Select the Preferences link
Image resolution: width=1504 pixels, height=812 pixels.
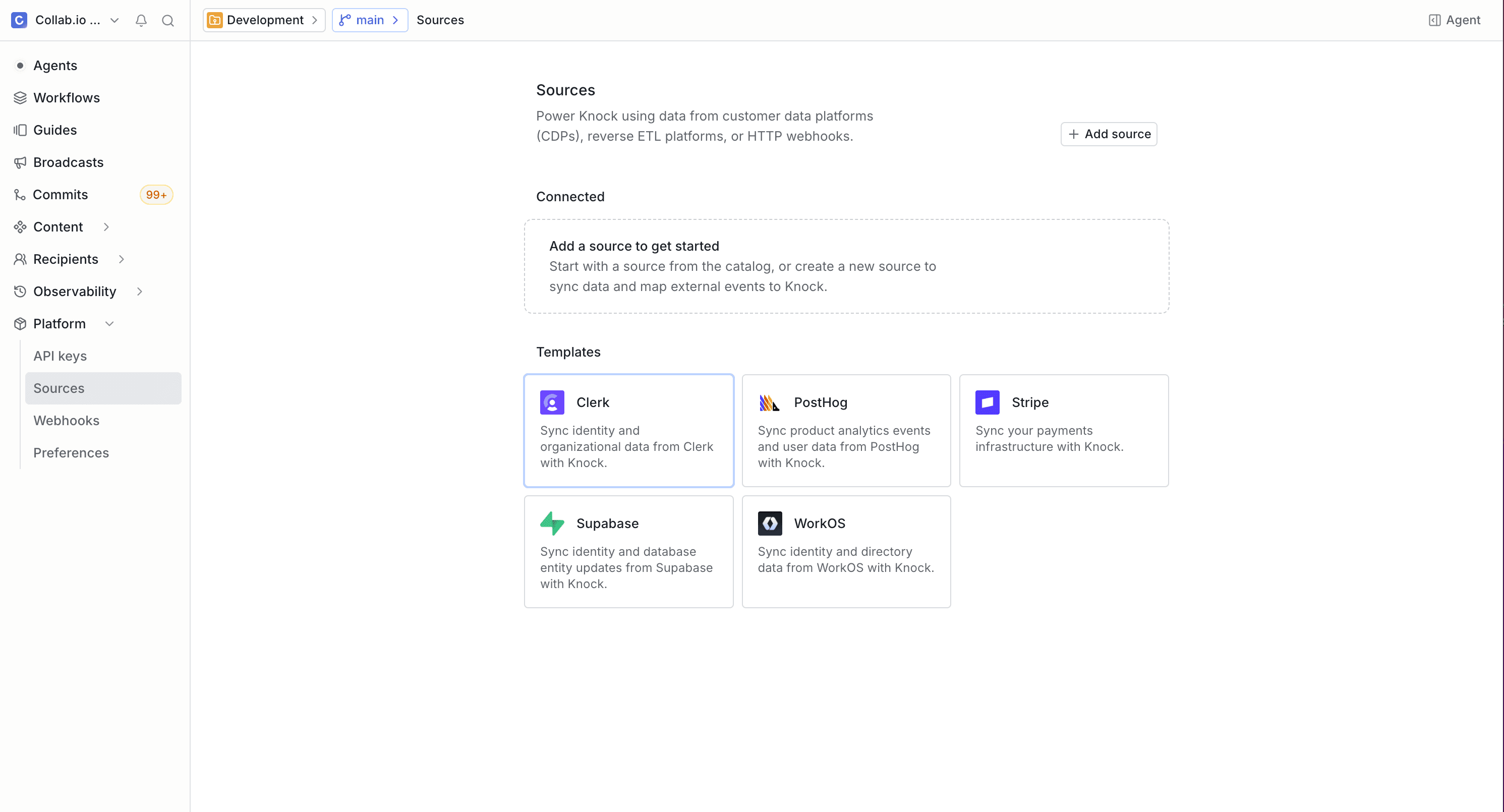point(71,452)
